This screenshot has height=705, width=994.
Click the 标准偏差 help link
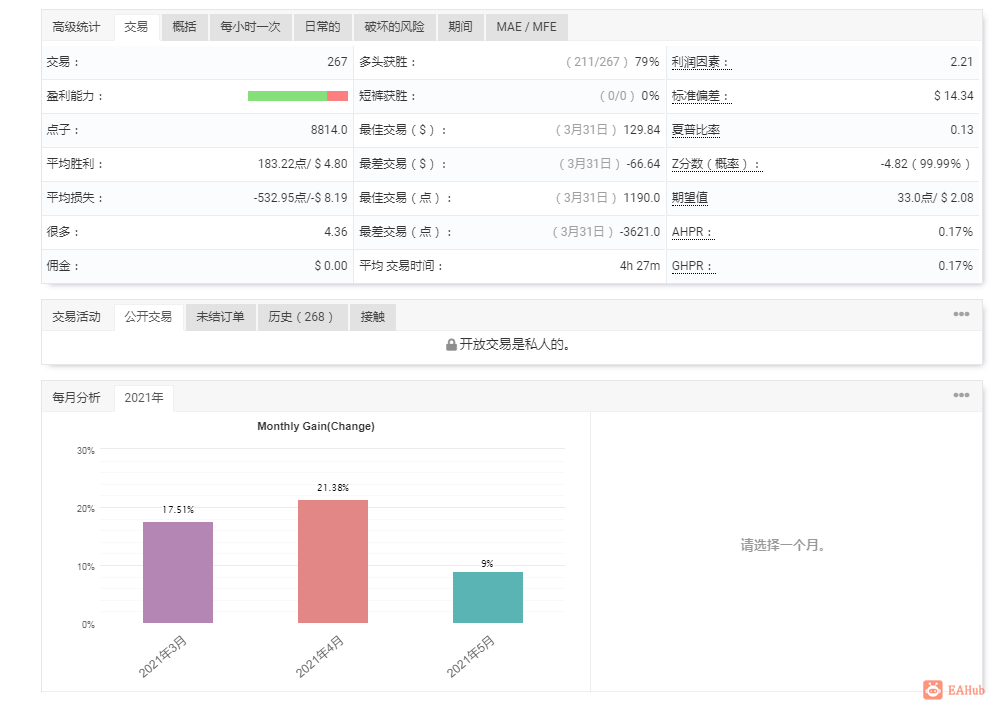(x=700, y=96)
